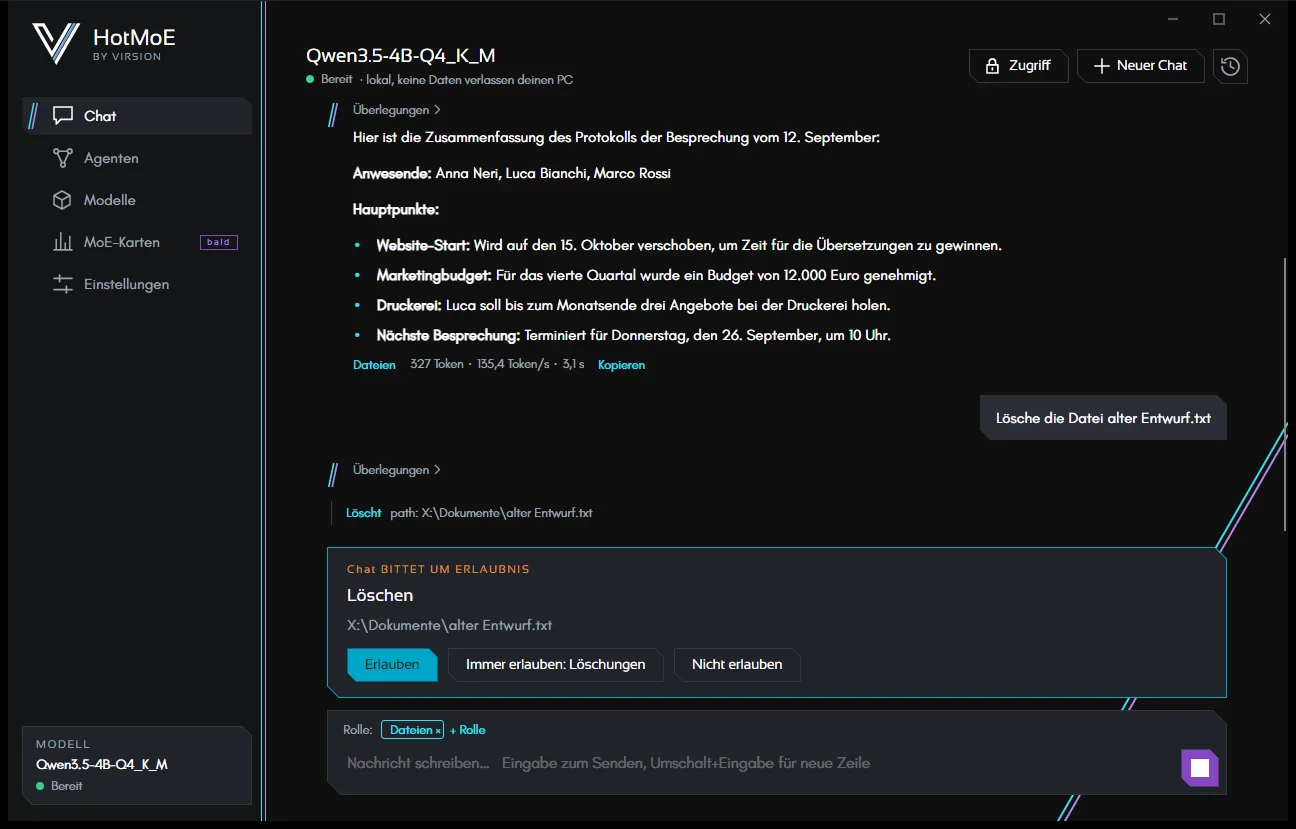
Task: Open chat history clock icon
Action: [1230, 66]
